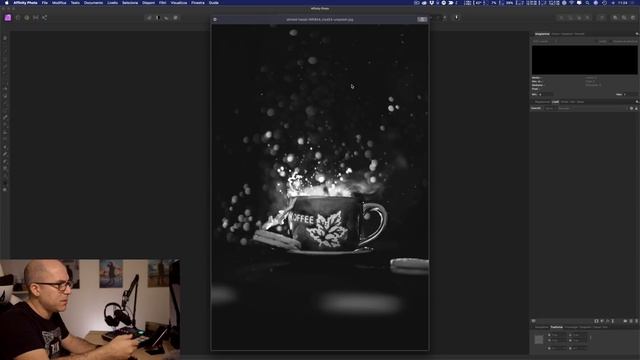Switch to the Export Persona icon
This screenshot has width=640, height=360.
coord(44,18)
